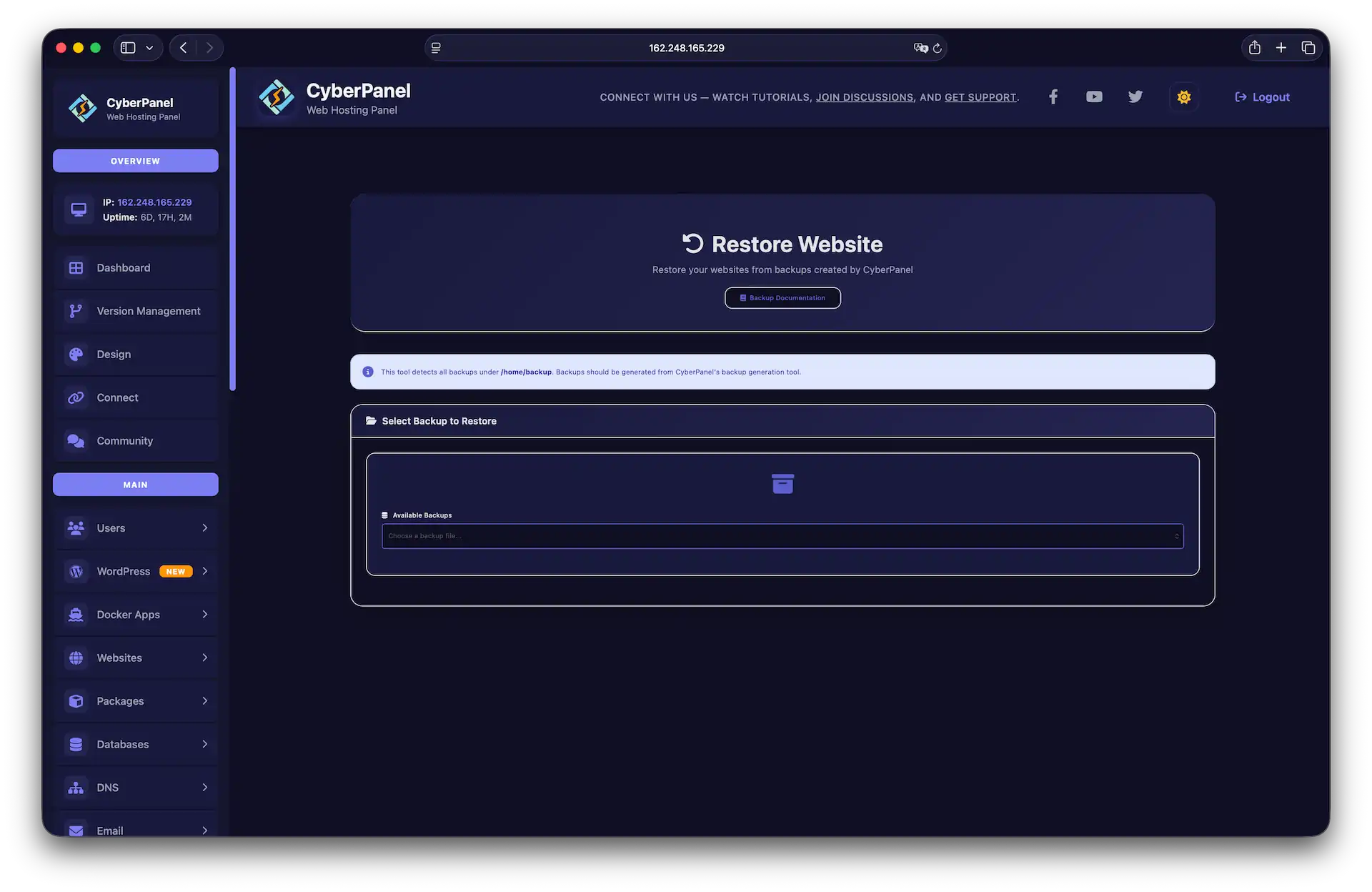Click the settings gear in the header
The width and height of the screenshot is (1372, 892).
pyautogui.click(x=1183, y=96)
